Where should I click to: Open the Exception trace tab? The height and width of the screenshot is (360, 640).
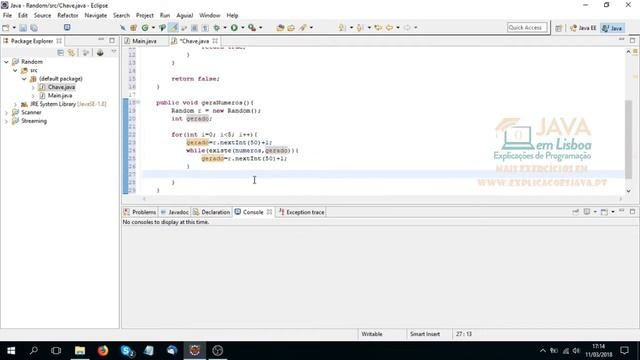pos(302,212)
